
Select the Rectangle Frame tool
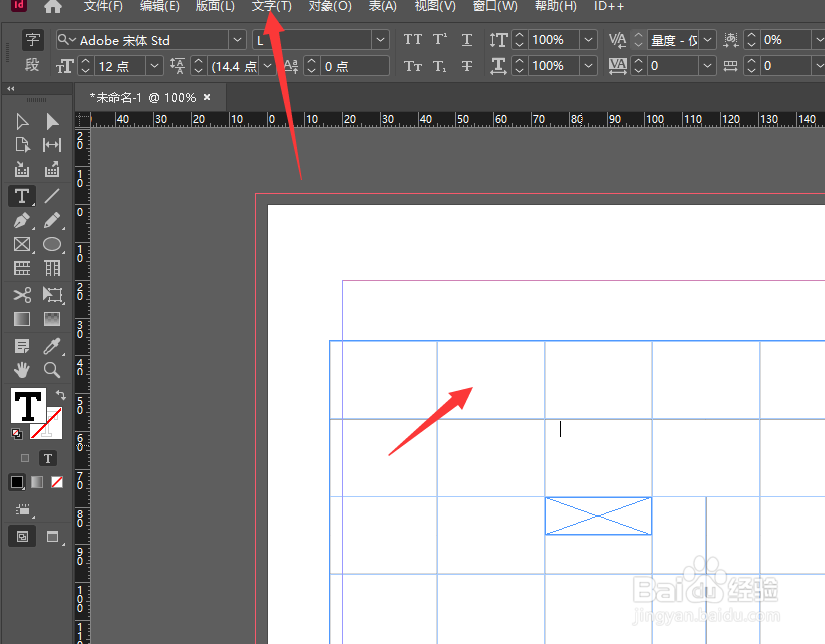click(22, 244)
